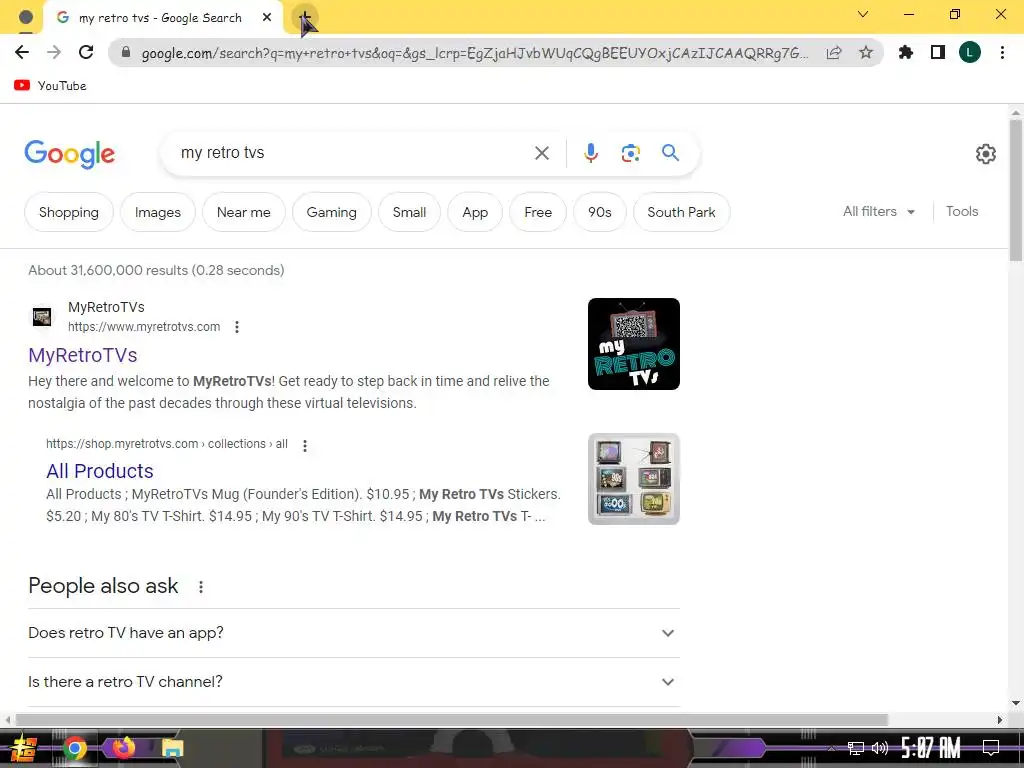
Task: Open the taskbar network status icon
Action: click(x=856, y=748)
